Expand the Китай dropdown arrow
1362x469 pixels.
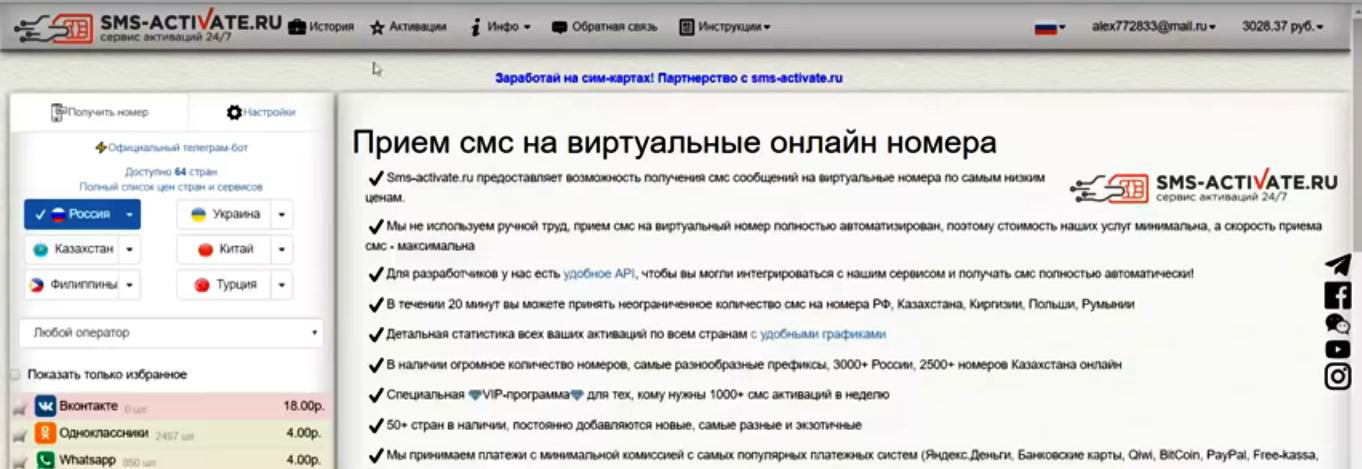click(282, 249)
